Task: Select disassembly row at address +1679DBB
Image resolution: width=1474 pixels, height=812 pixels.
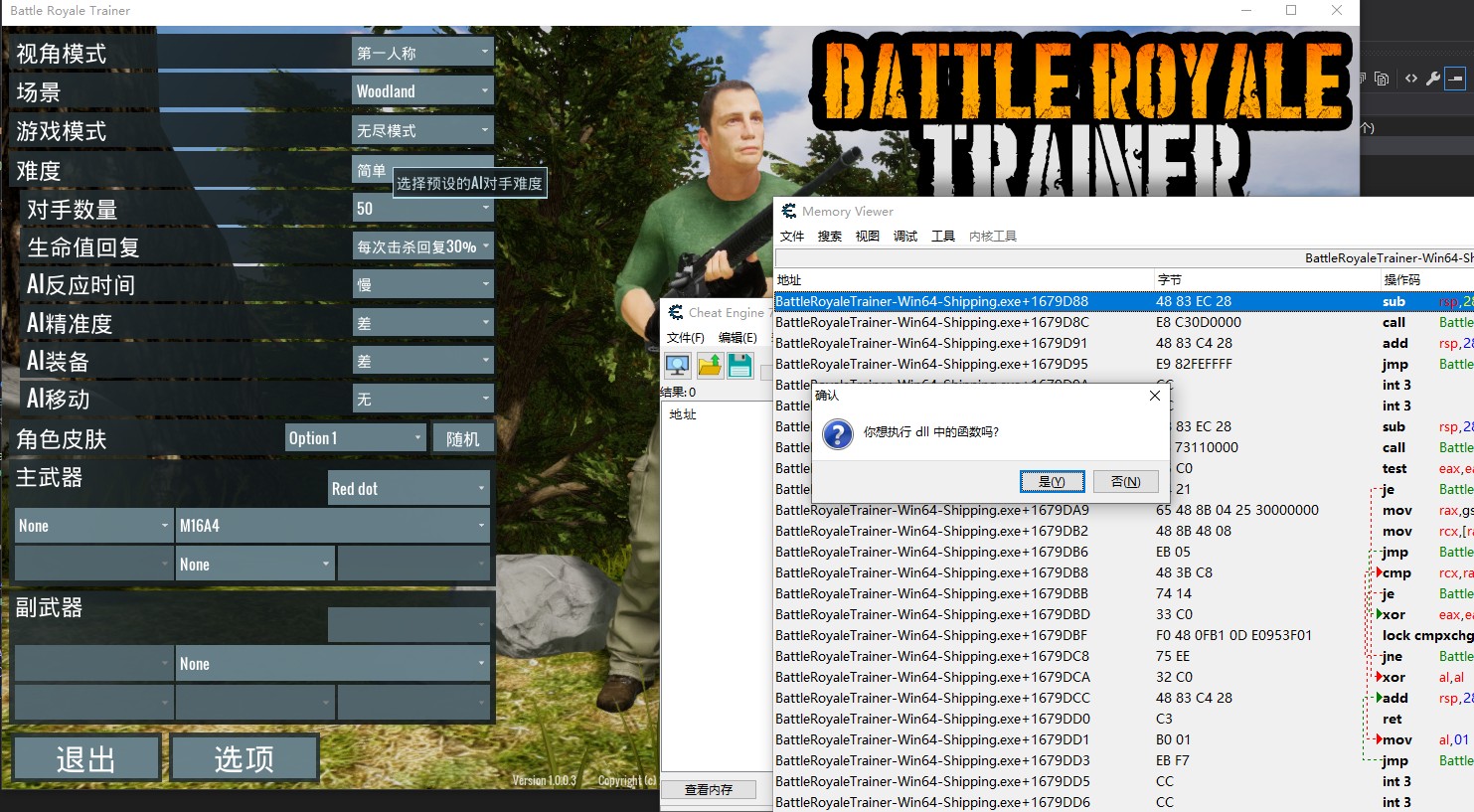Action: [1124, 593]
